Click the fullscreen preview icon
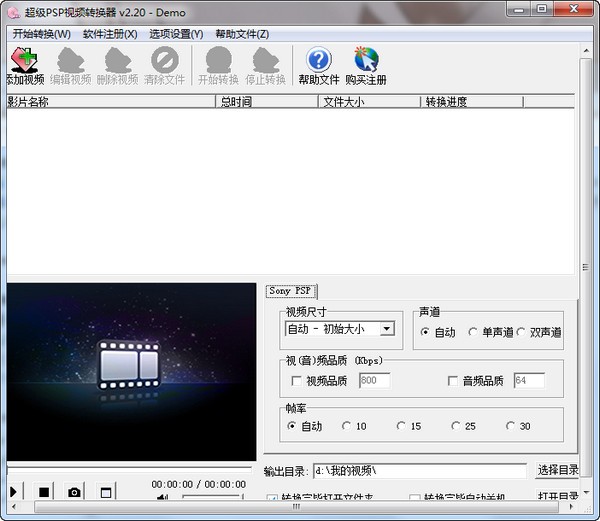The width and height of the screenshot is (600, 521). (x=106, y=491)
